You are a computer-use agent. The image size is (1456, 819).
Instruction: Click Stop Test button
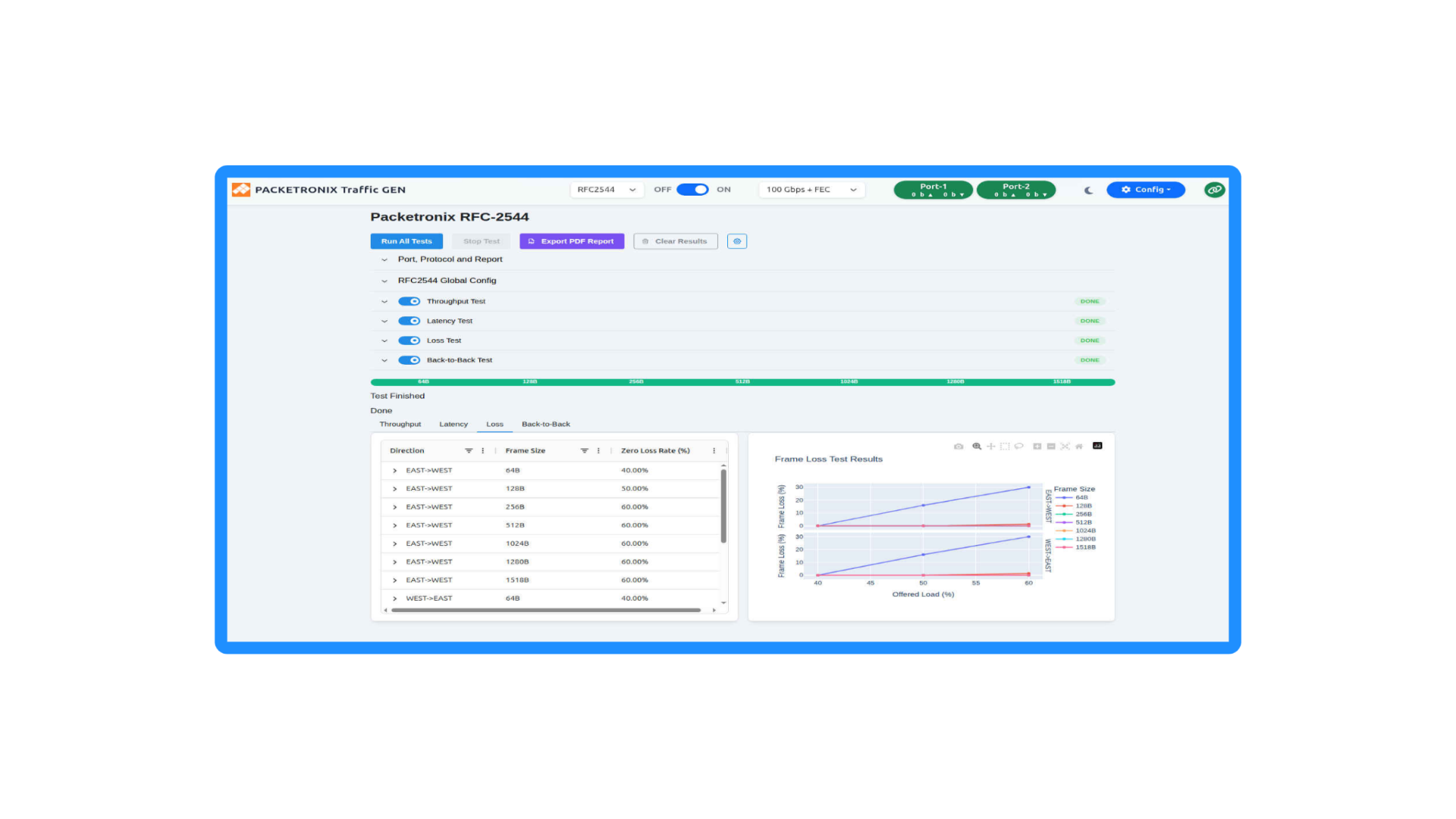(x=482, y=241)
